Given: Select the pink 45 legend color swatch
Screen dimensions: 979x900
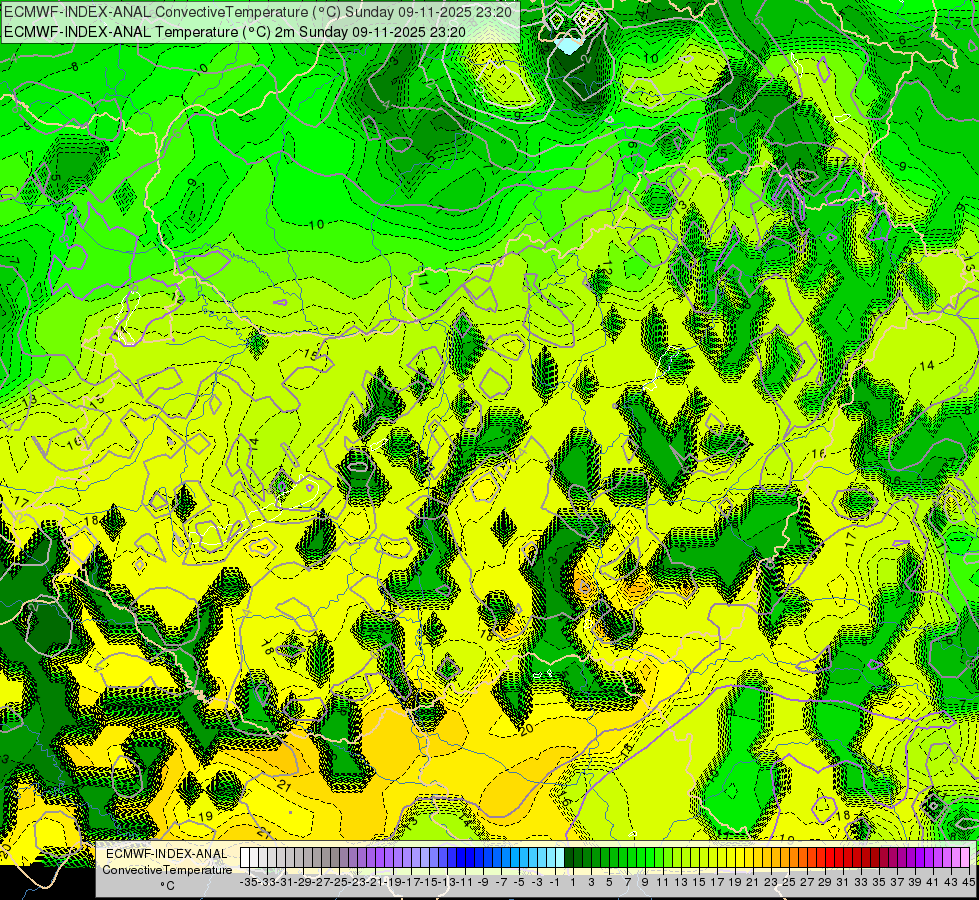Looking at the screenshot, I should click(x=965, y=857).
